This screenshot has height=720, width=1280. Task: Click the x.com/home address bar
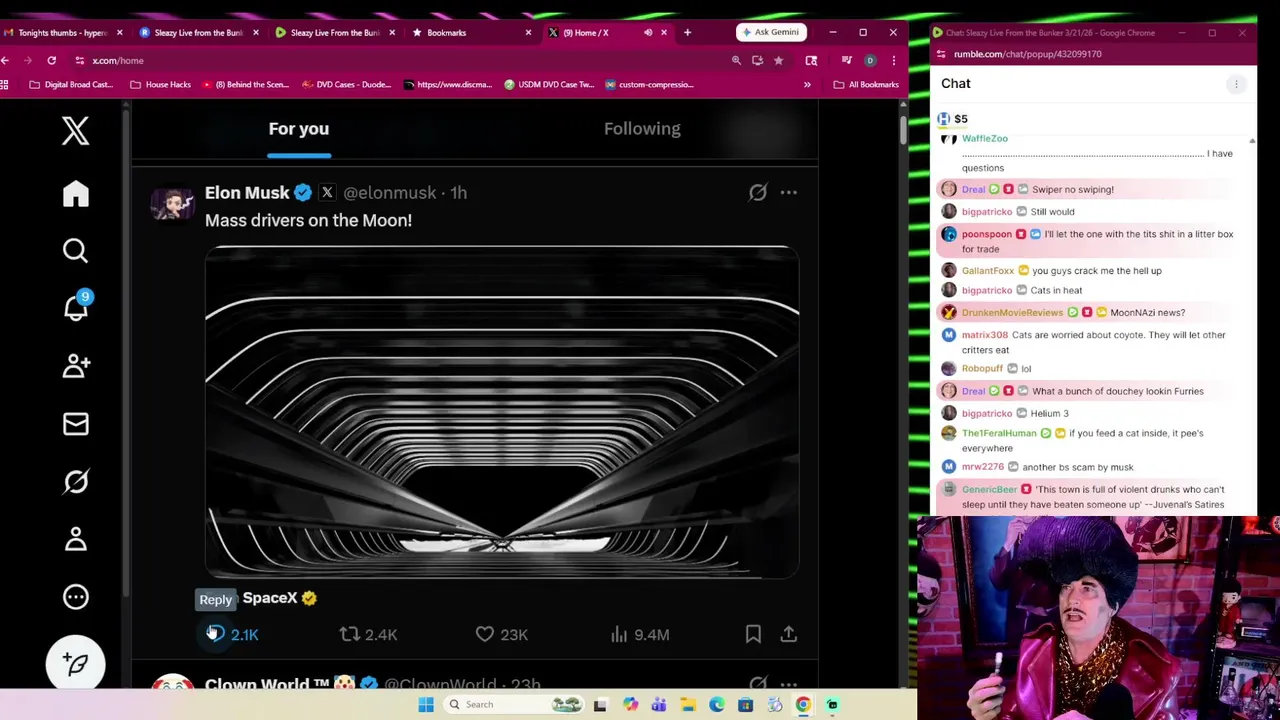point(400,60)
